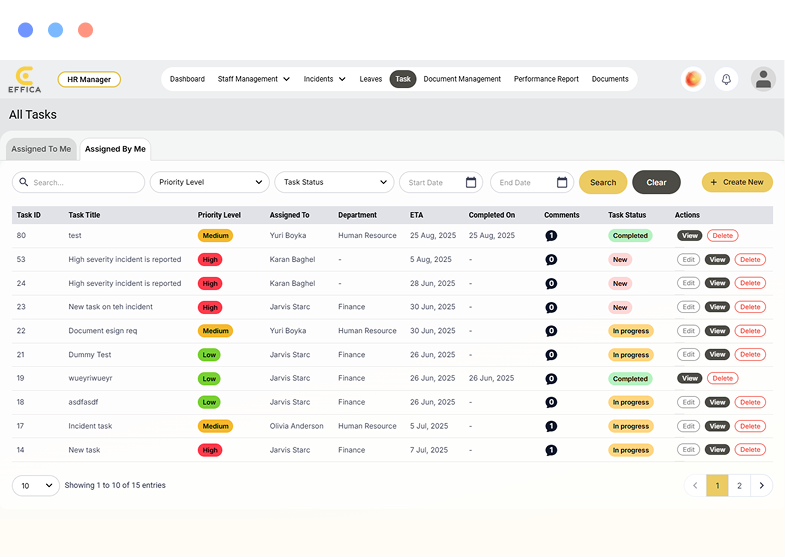The width and height of the screenshot is (785, 557).
Task: Go to next page arrow
Action: tap(762, 485)
